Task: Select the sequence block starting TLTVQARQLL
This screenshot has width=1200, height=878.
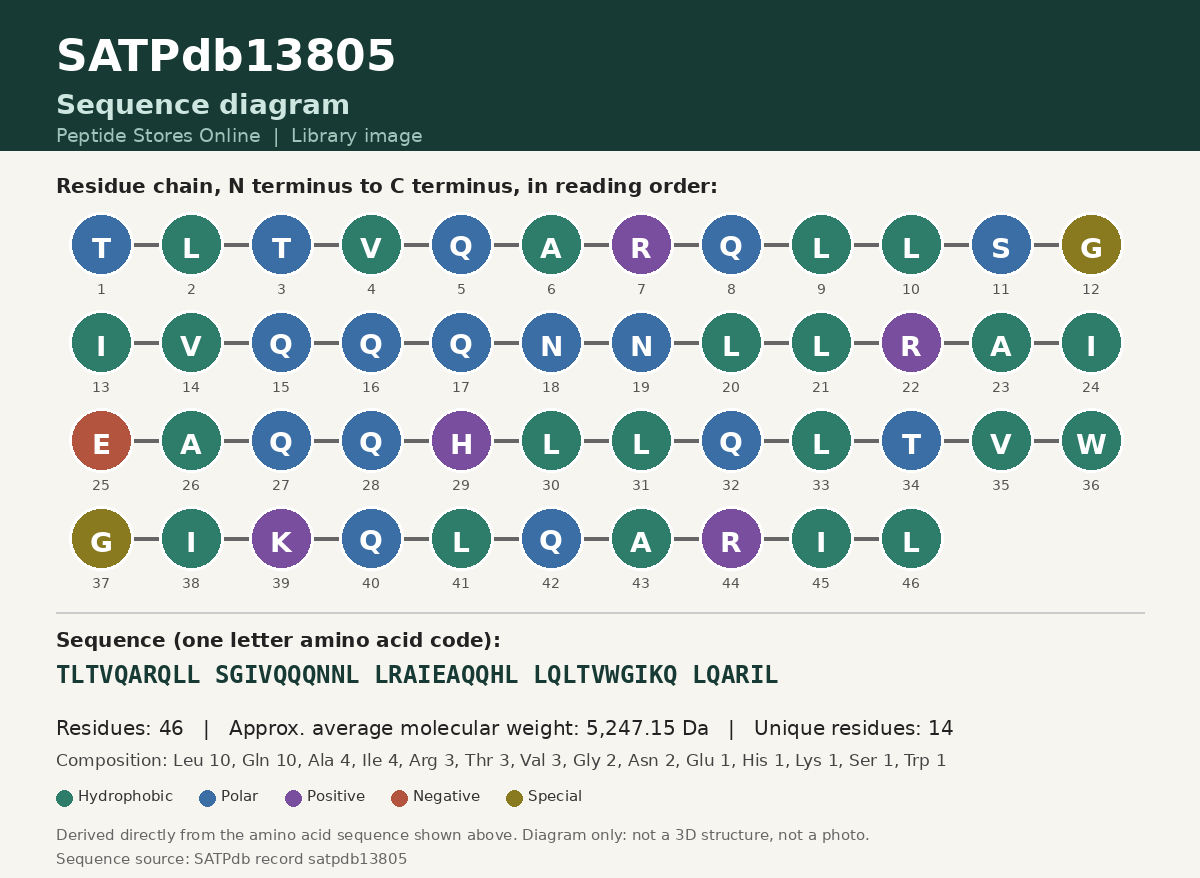Action: click(128, 676)
